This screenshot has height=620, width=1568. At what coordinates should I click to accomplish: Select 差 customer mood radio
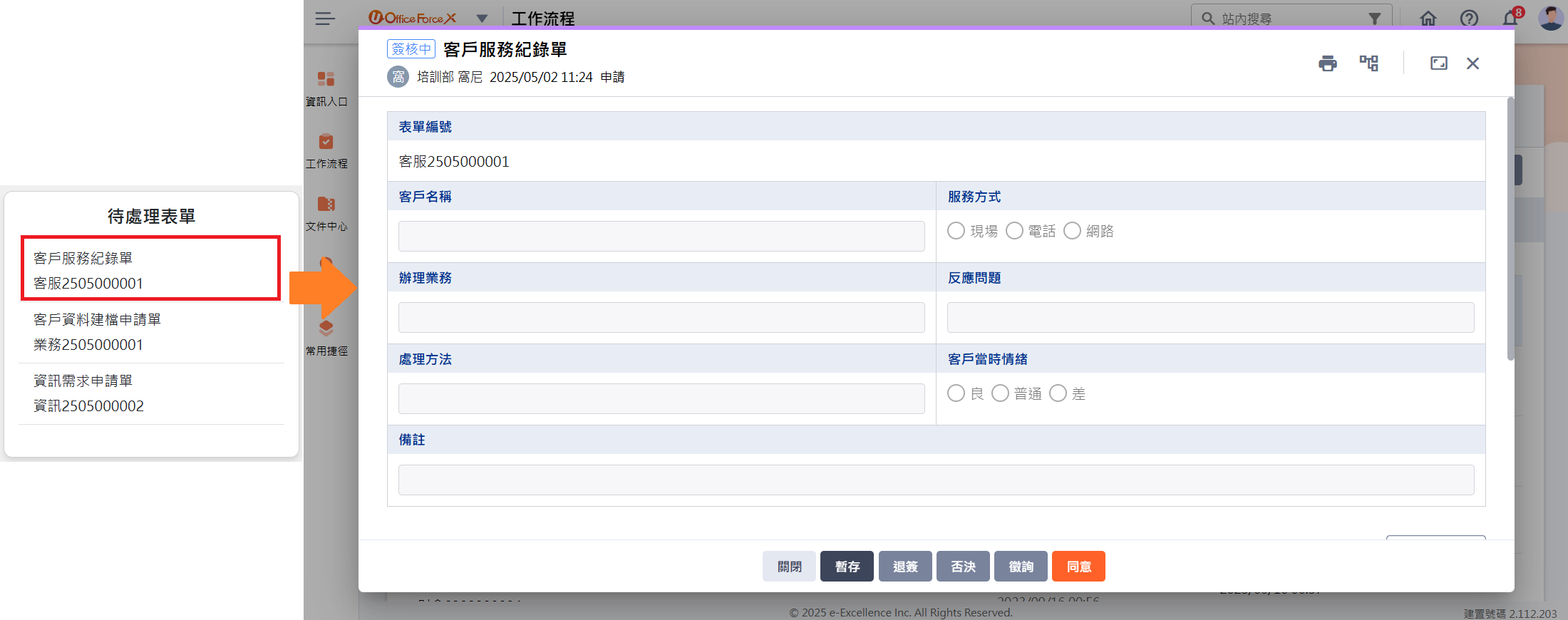(1058, 393)
